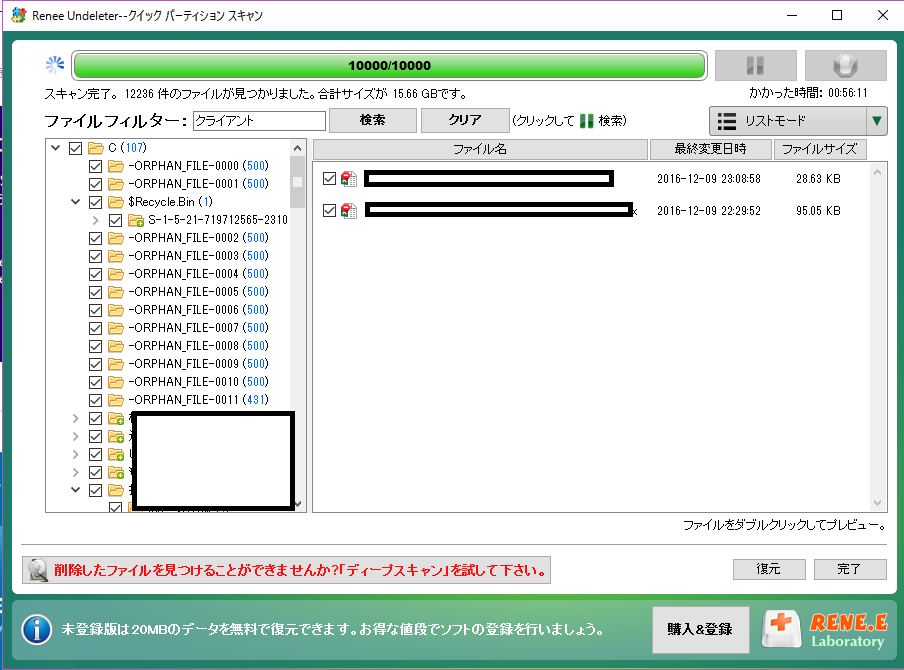The height and width of the screenshot is (670, 904).
Task: Click the stop scan hand button
Action: pyautogui.click(x=845, y=65)
